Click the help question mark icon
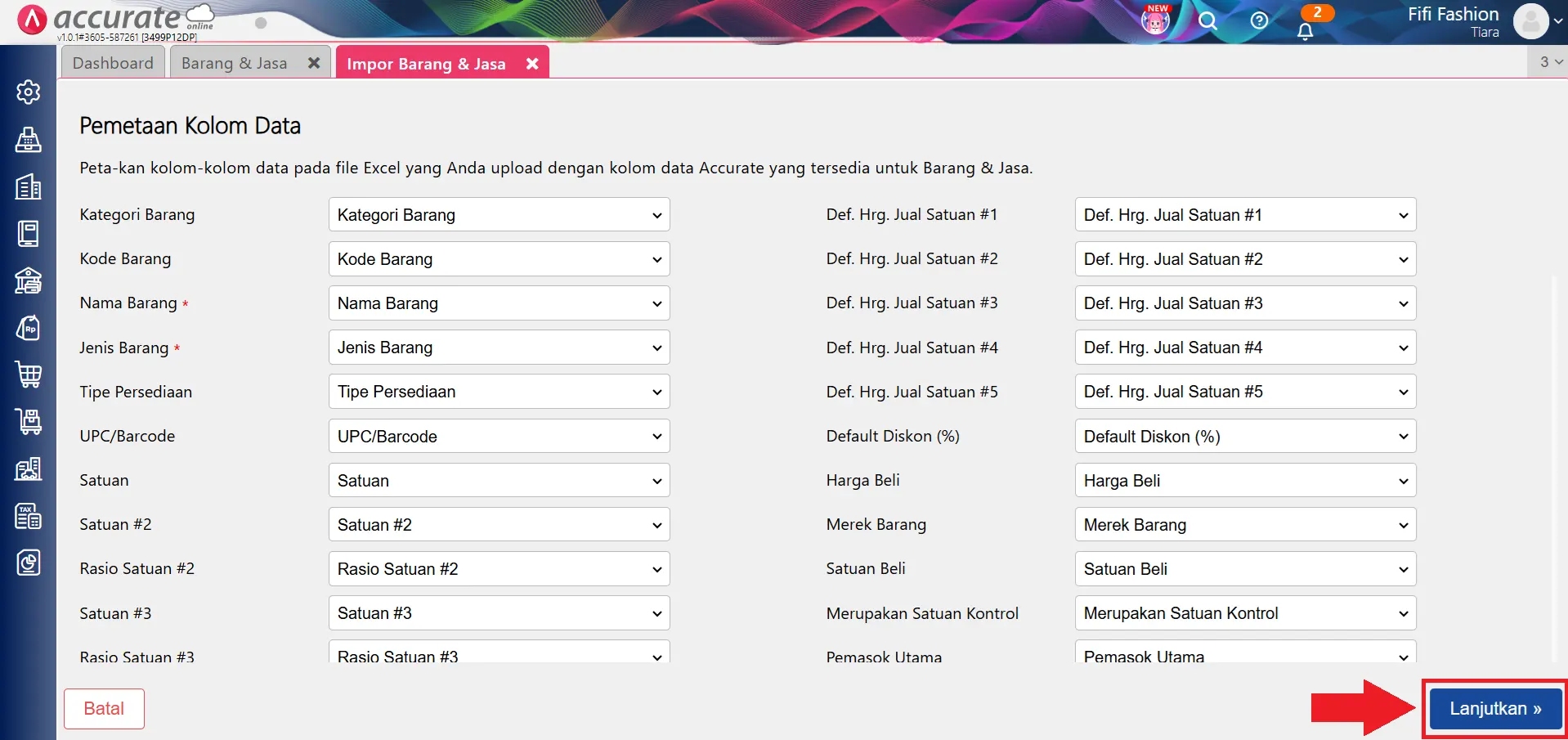1568x740 pixels. click(x=1259, y=21)
